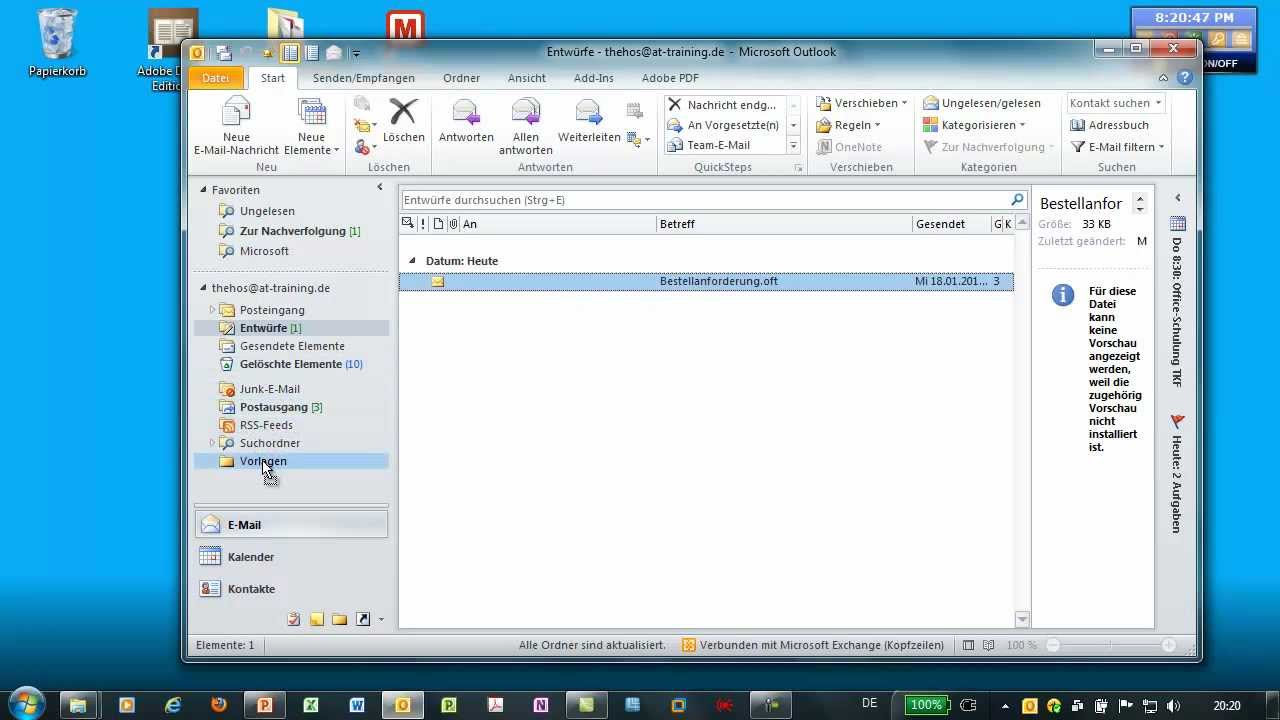Switch to the Senden/Empfangen tab
The width and height of the screenshot is (1280, 720).
click(363, 78)
